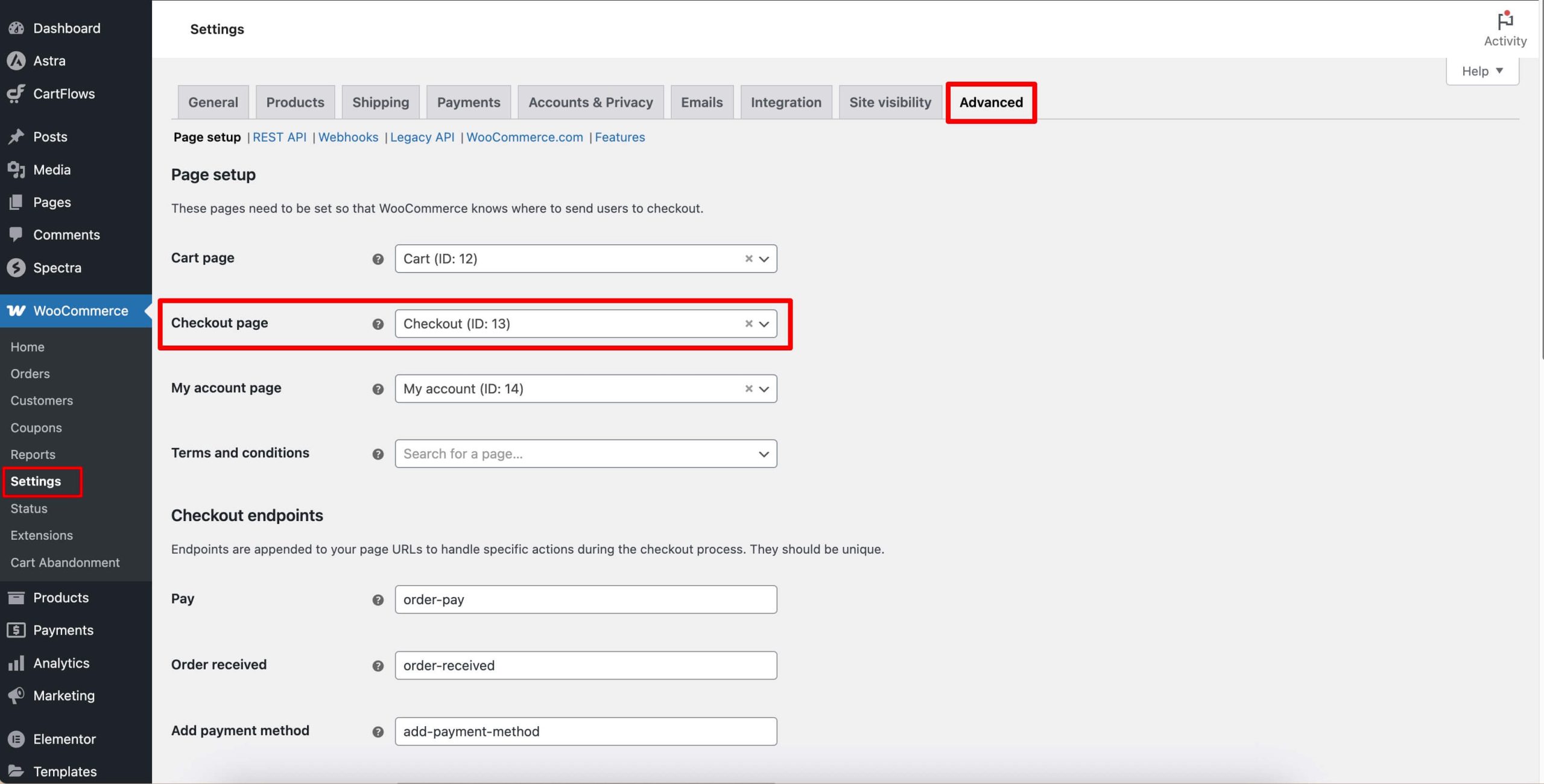Clear the My account page selection
The width and height of the screenshot is (1544, 784).
tap(748, 389)
